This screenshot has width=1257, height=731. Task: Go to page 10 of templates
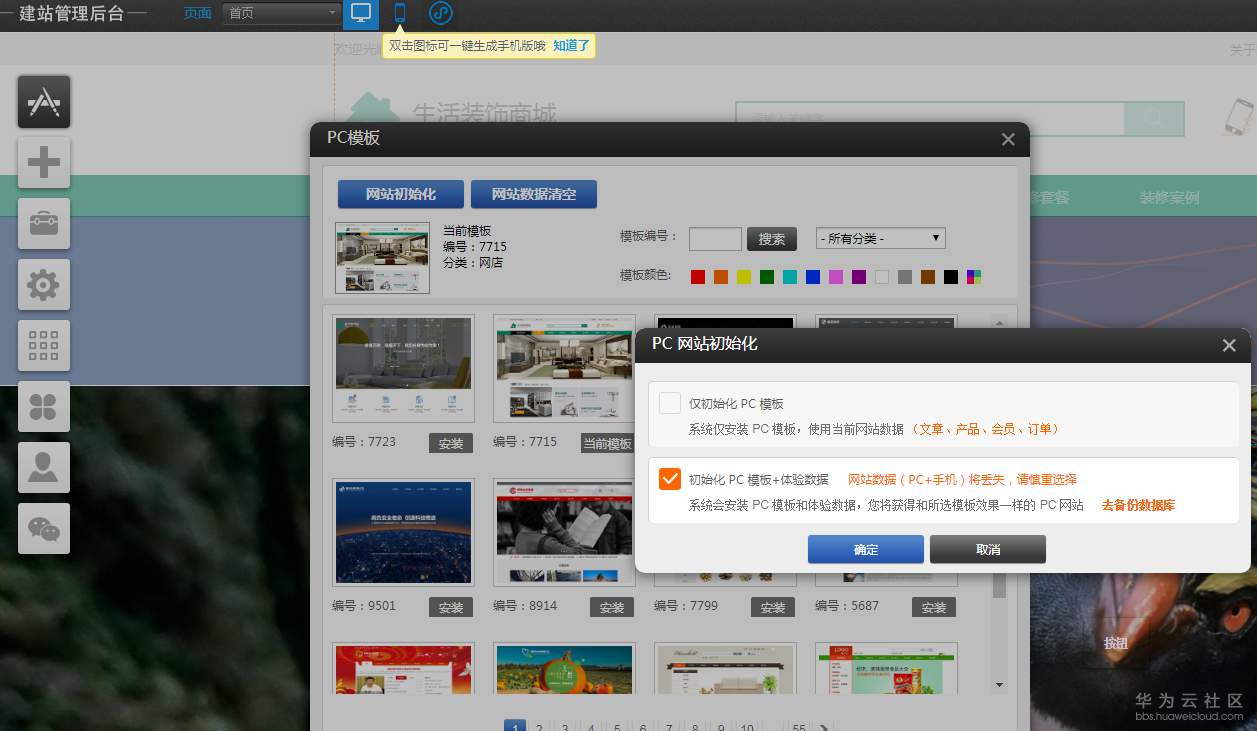point(747,728)
